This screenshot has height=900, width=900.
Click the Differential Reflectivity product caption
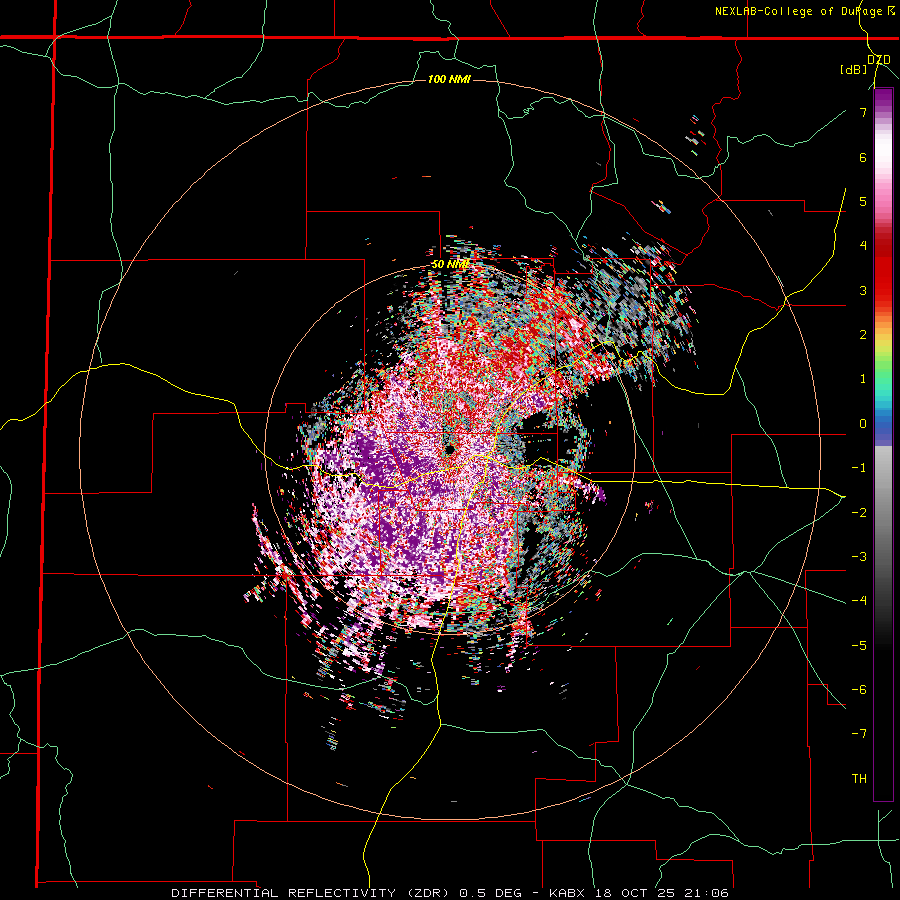pos(449,893)
